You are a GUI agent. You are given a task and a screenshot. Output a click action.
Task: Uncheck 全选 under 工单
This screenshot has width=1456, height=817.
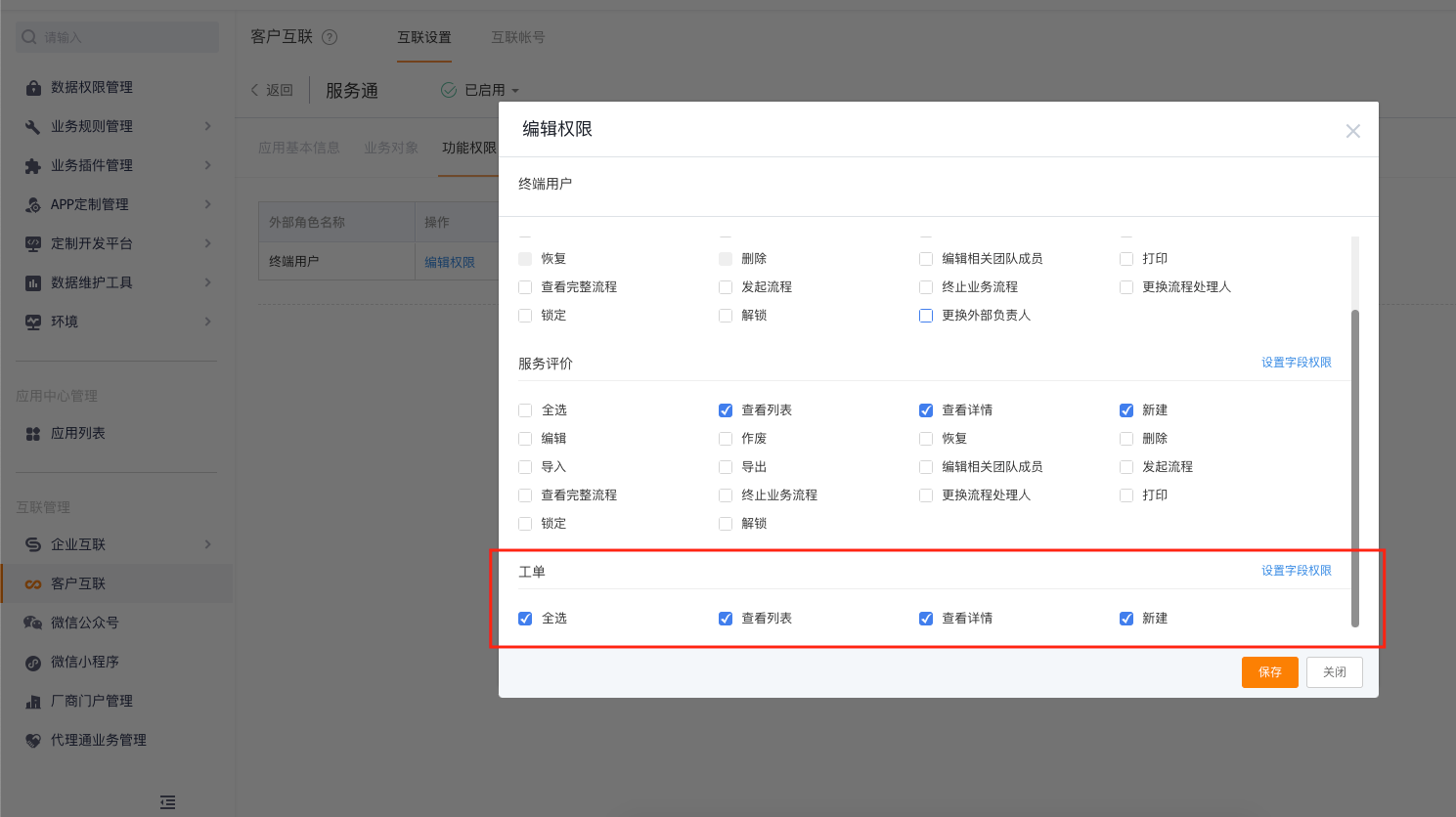(x=525, y=619)
